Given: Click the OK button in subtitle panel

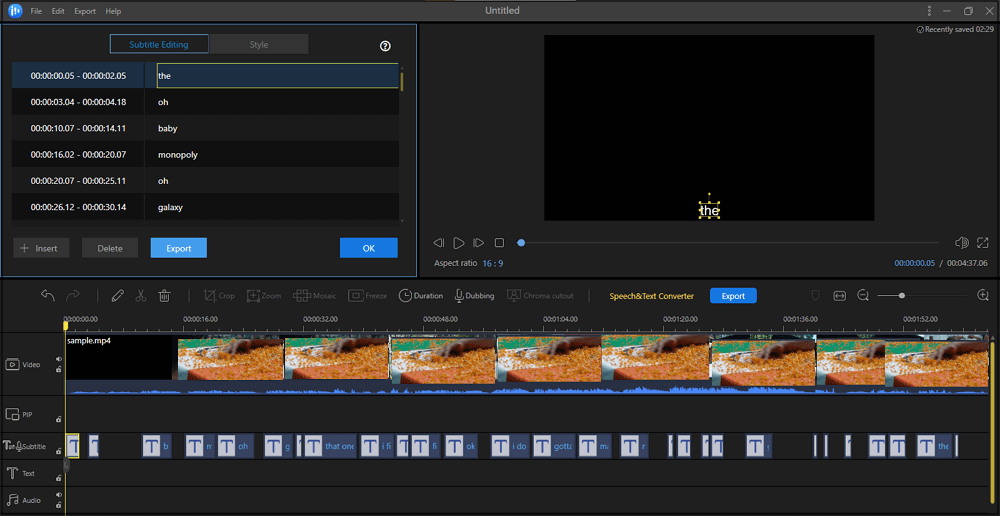Looking at the screenshot, I should point(368,248).
